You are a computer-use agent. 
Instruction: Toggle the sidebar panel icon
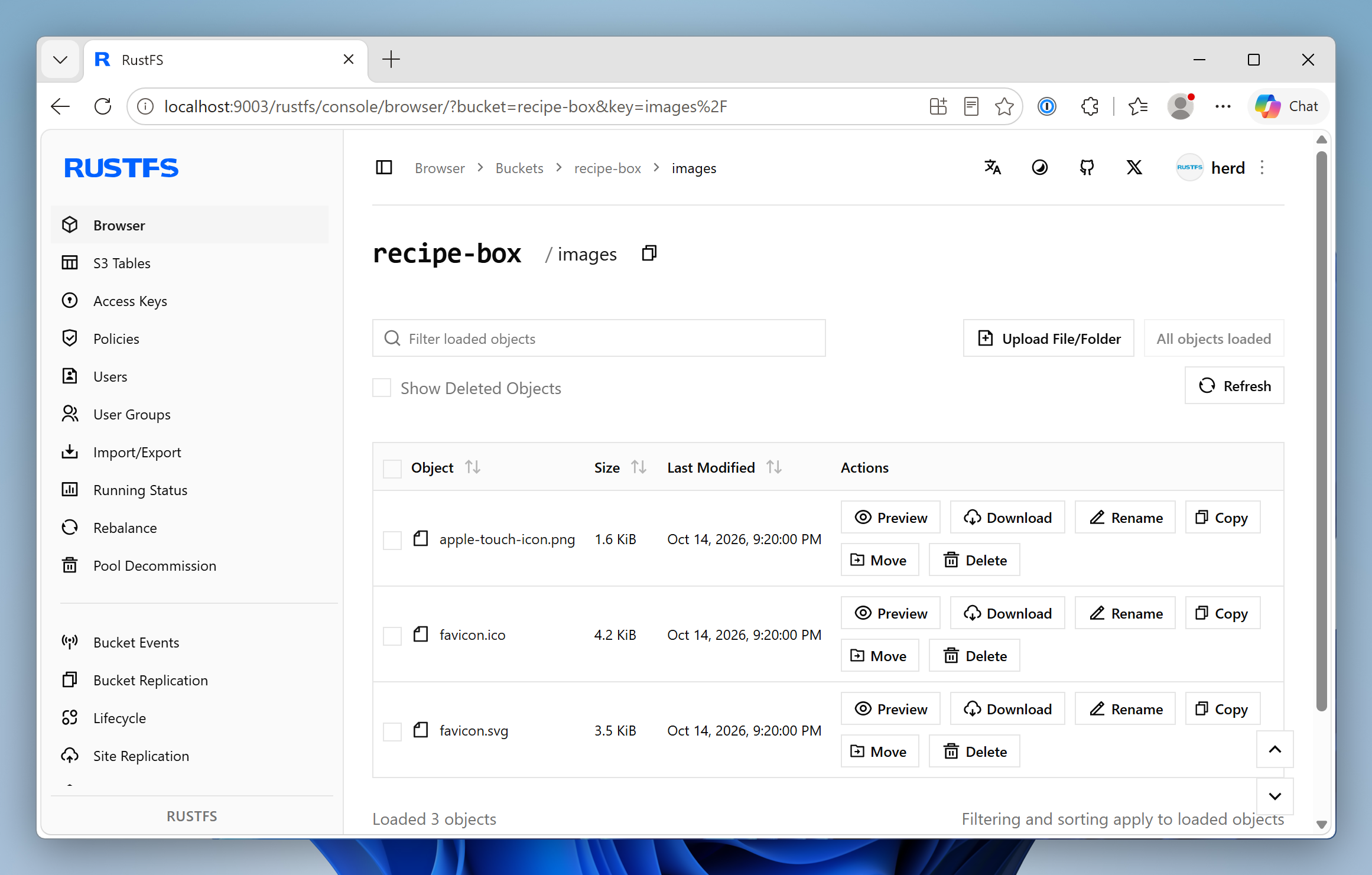coord(384,168)
